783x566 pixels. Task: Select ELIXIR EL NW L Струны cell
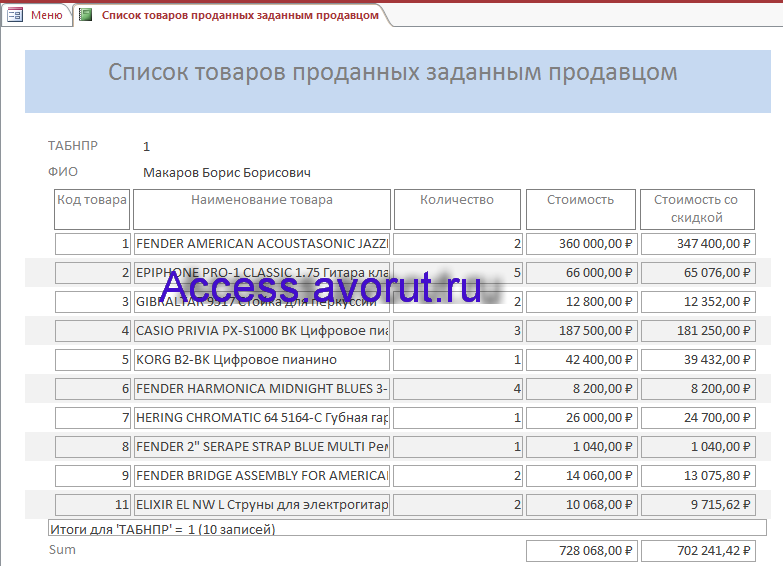point(262,505)
